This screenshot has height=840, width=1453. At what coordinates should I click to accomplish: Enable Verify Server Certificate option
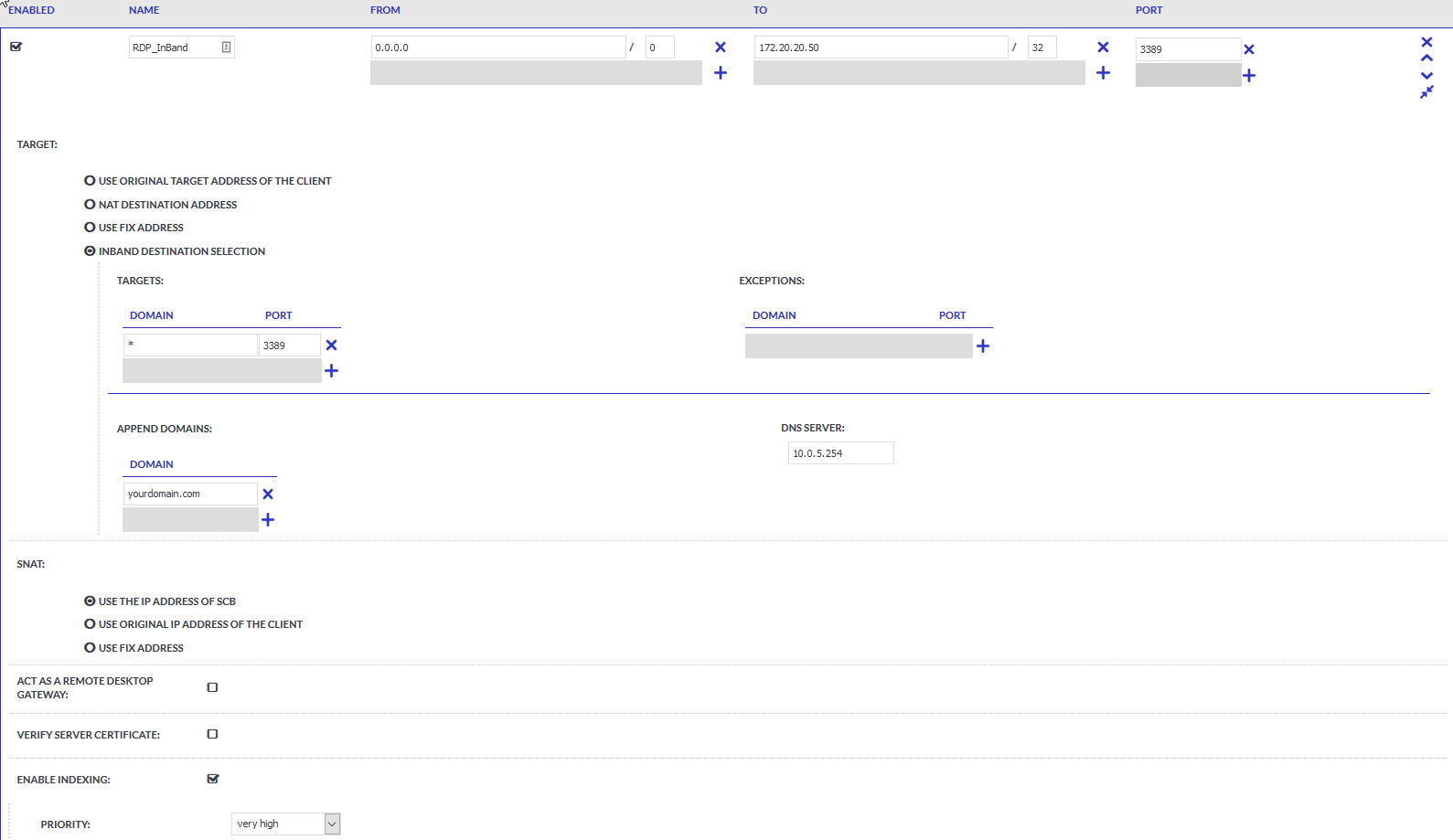pyautogui.click(x=212, y=734)
